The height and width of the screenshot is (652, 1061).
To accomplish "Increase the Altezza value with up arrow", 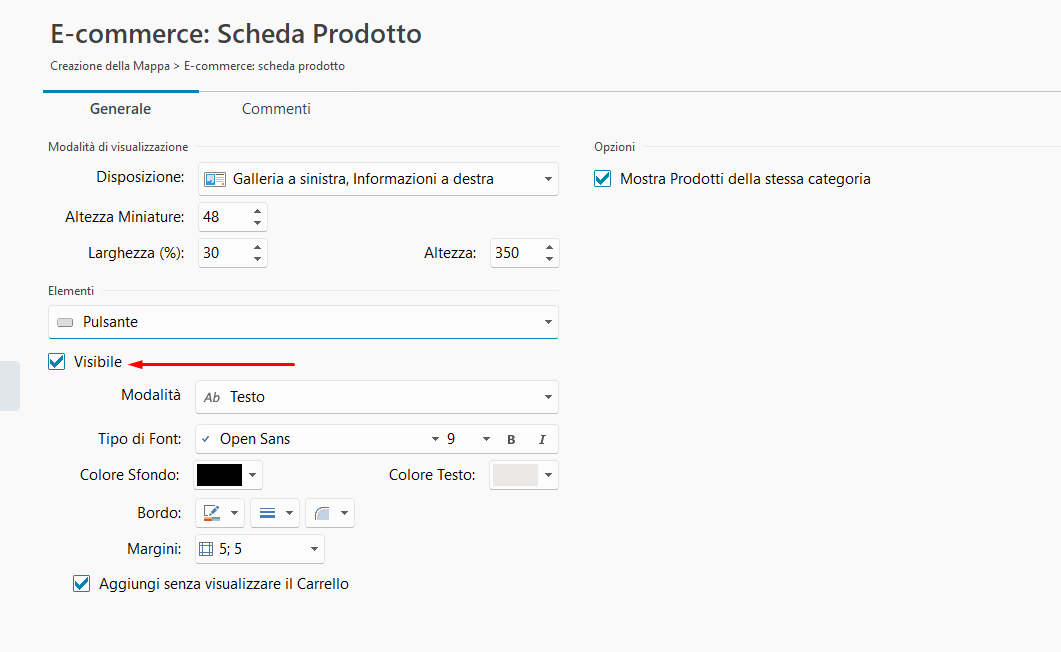I will pyautogui.click(x=549, y=247).
